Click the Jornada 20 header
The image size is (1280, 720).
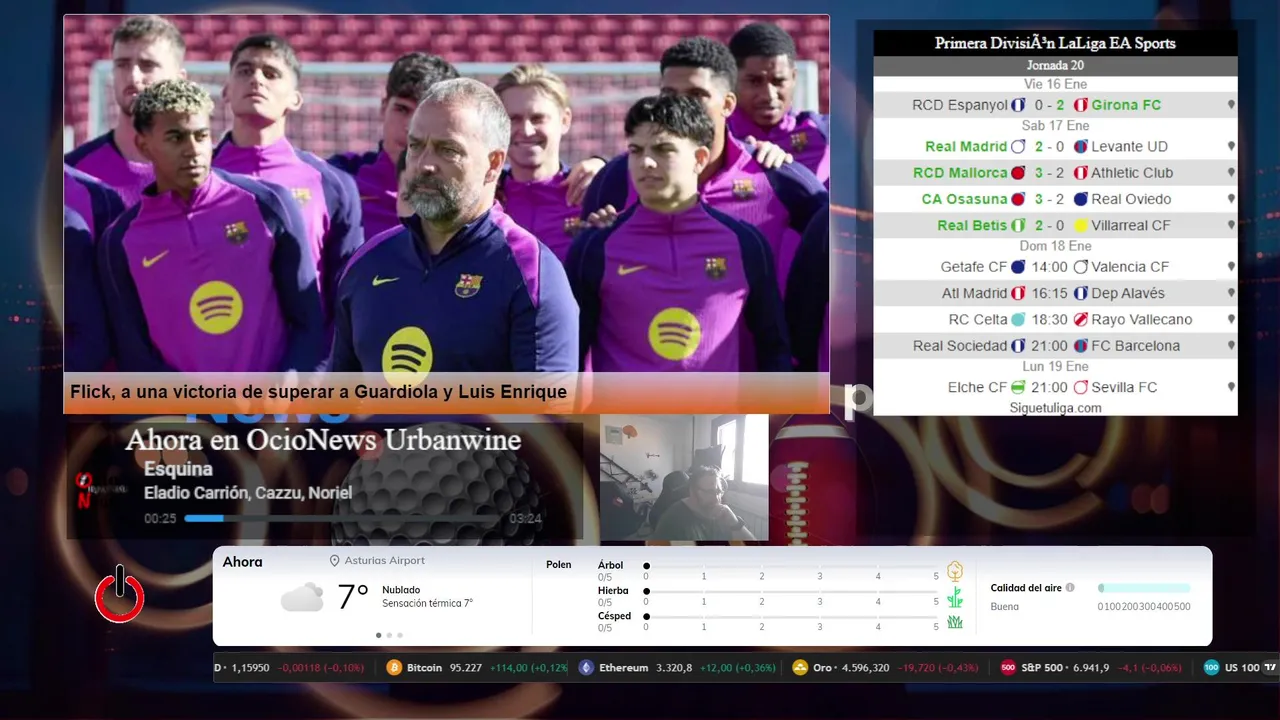(1055, 66)
